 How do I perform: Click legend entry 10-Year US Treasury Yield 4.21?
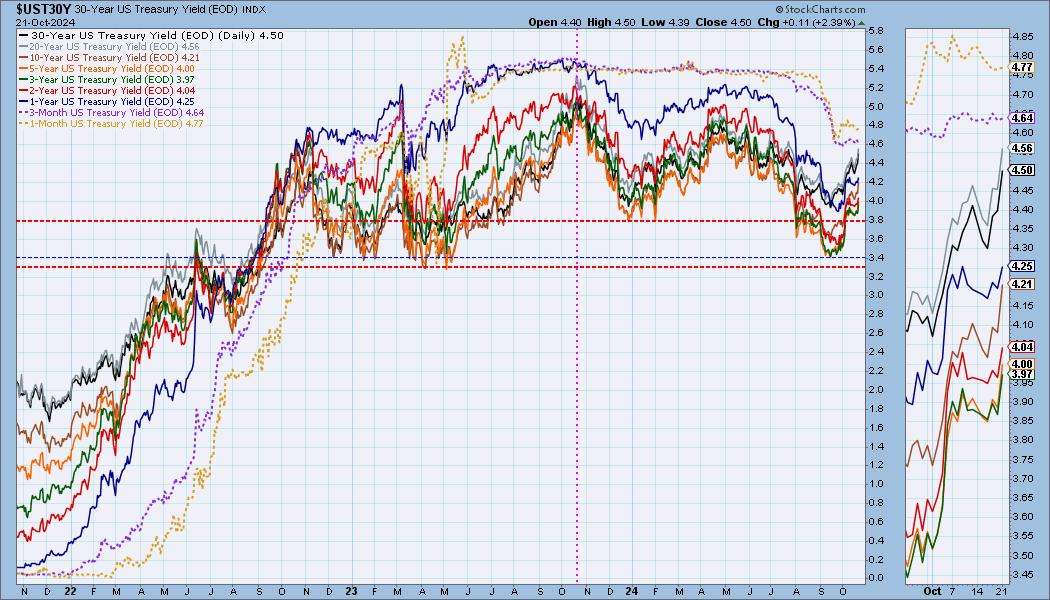pyautogui.click(x=110, y=58)
